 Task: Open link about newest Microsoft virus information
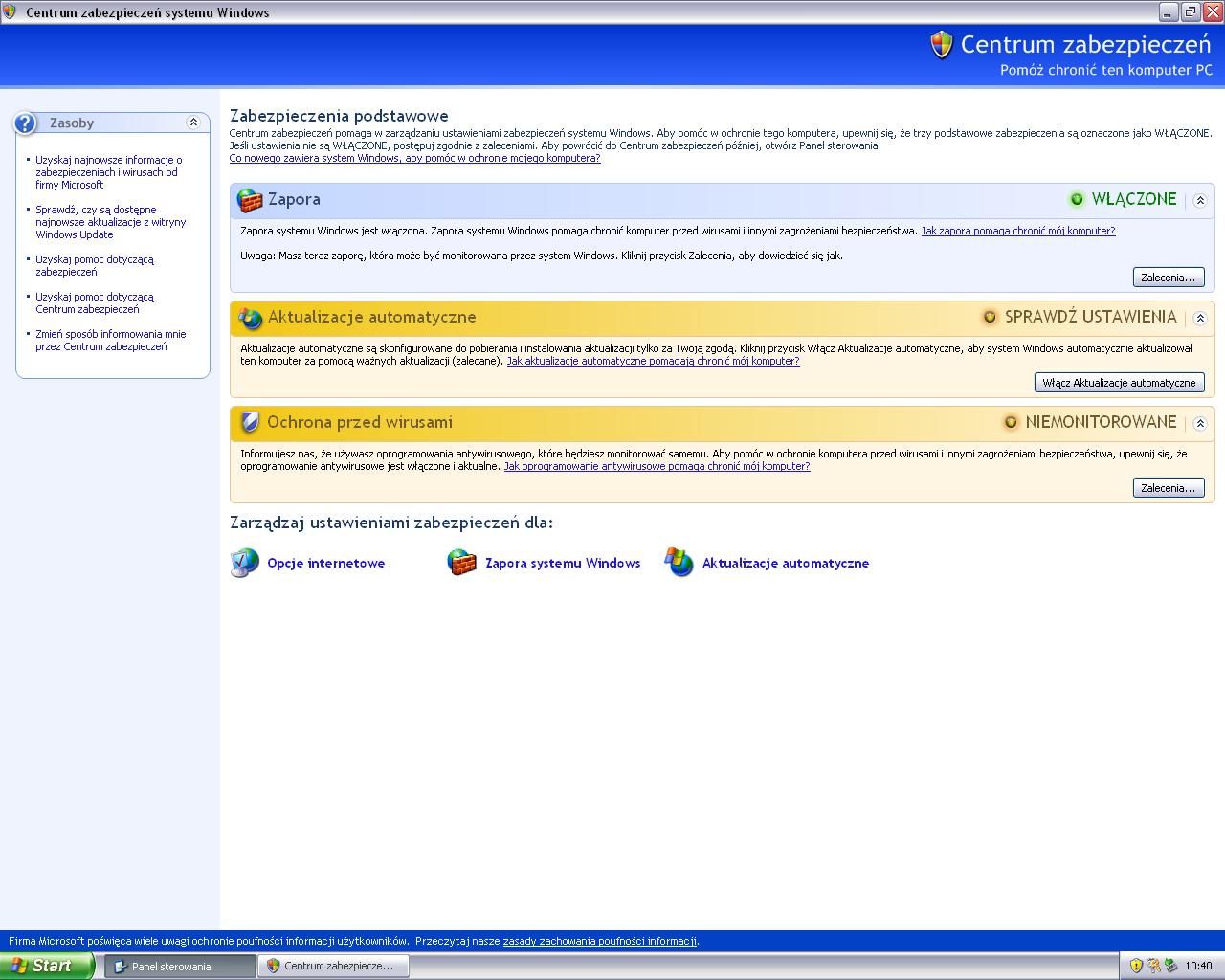click(109, 172)
